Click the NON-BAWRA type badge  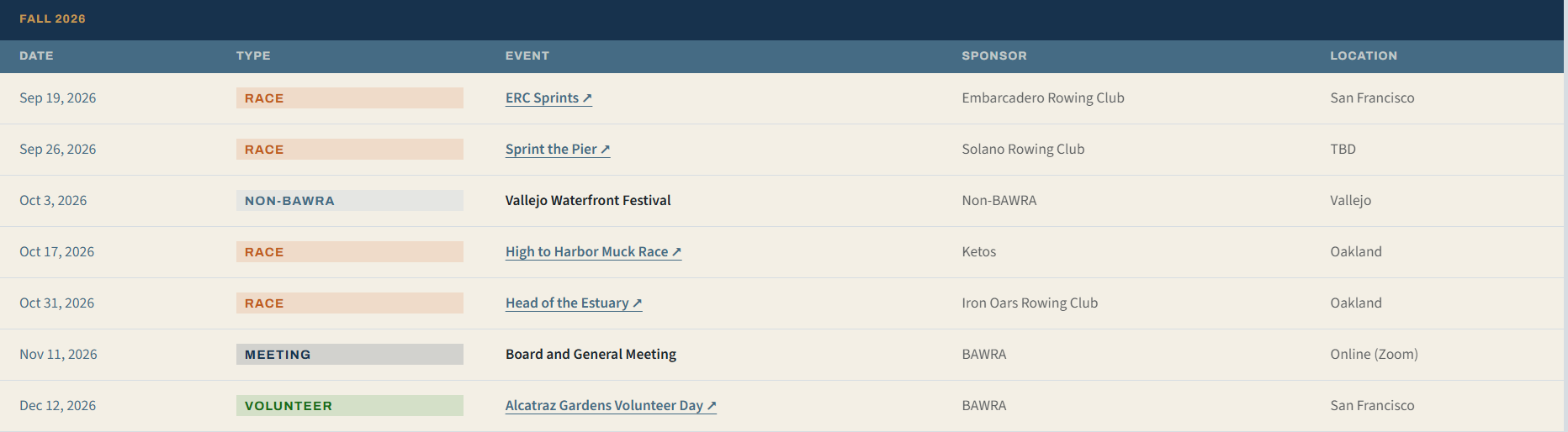pos(350,201)
